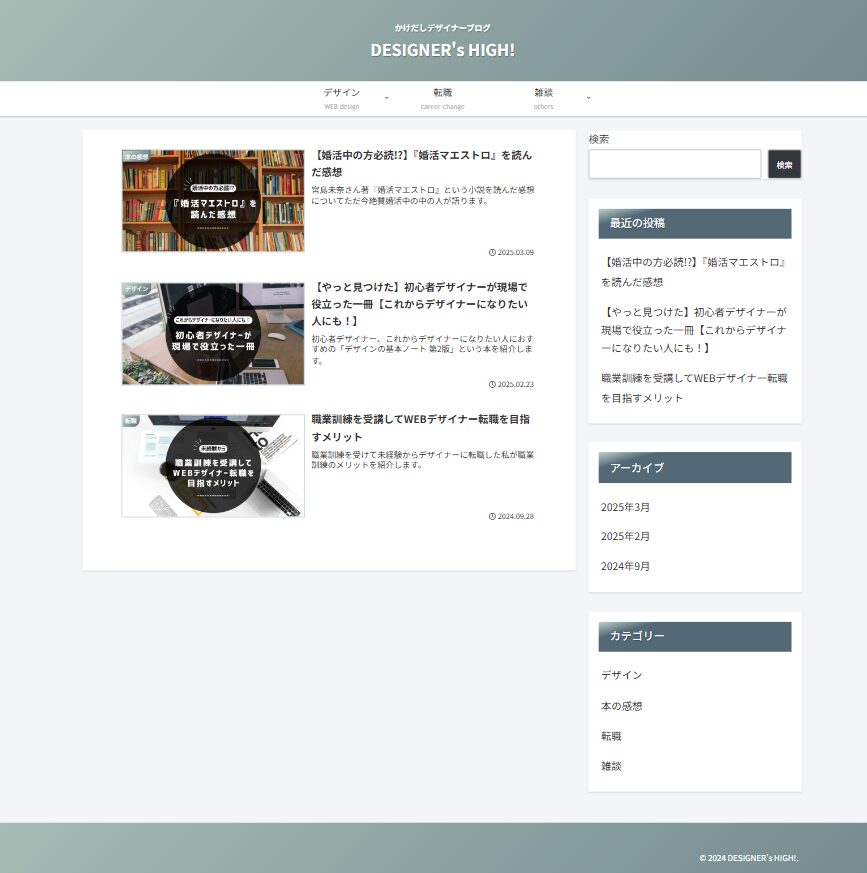The width and height of the screenshot is (867, 873).
Task: Select the 2025年2月 archive link
Action: pos(625,536)
